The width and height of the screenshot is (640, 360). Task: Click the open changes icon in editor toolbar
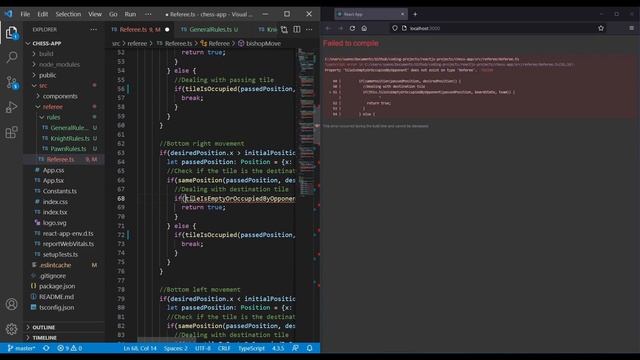pyautogui.click(x=284, y=29)
